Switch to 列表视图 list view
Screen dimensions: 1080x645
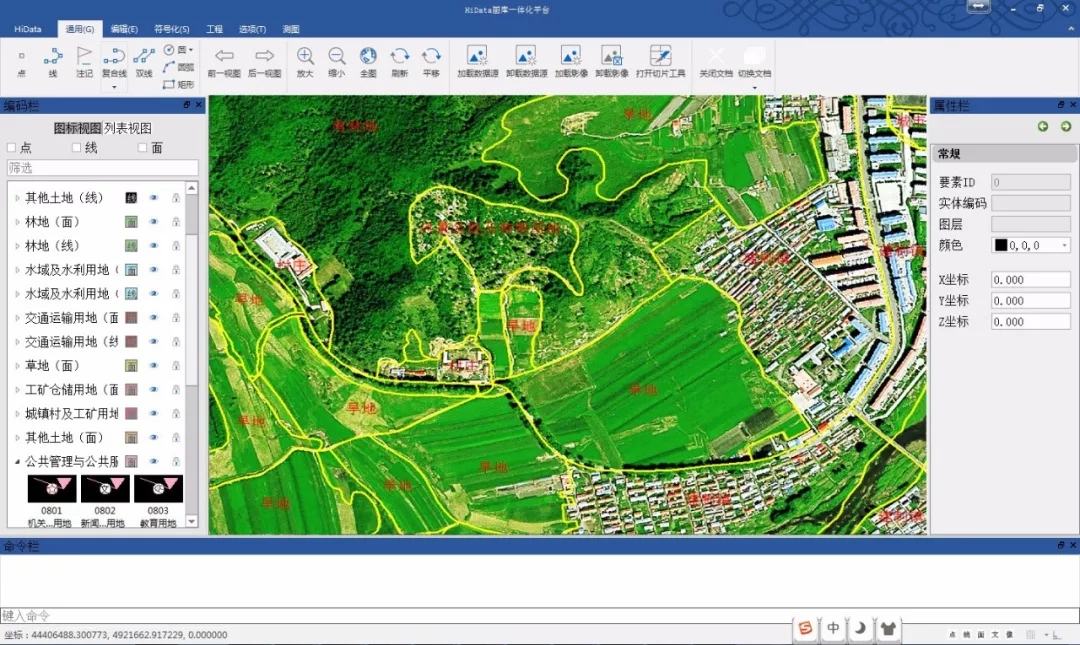127,128
